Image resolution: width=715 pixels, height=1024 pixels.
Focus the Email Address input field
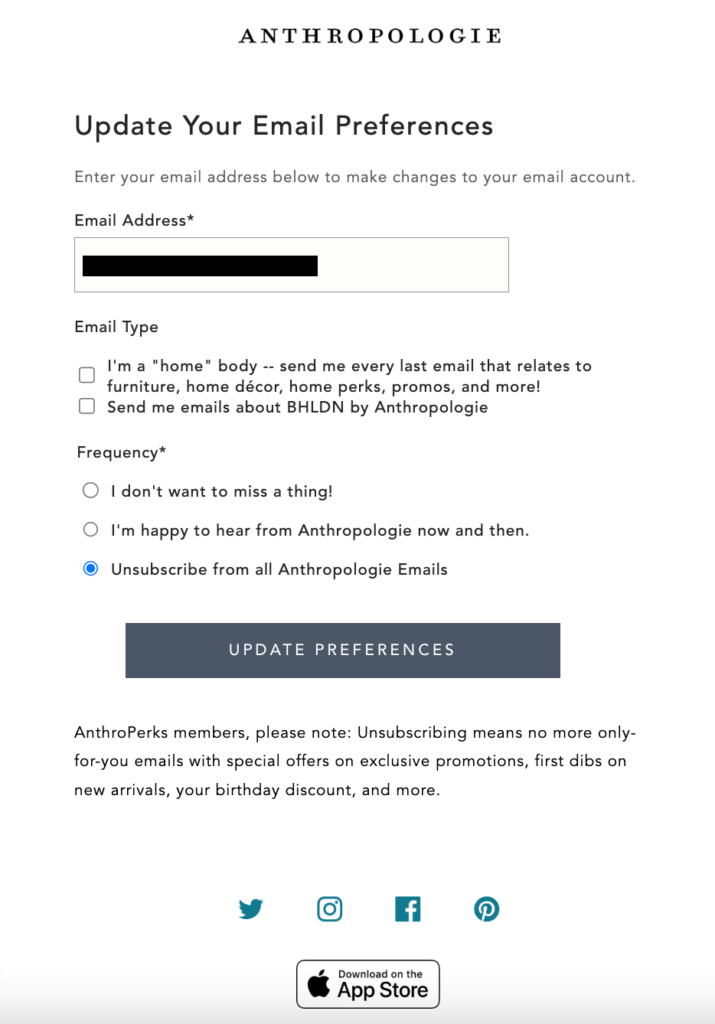point(291,265)
